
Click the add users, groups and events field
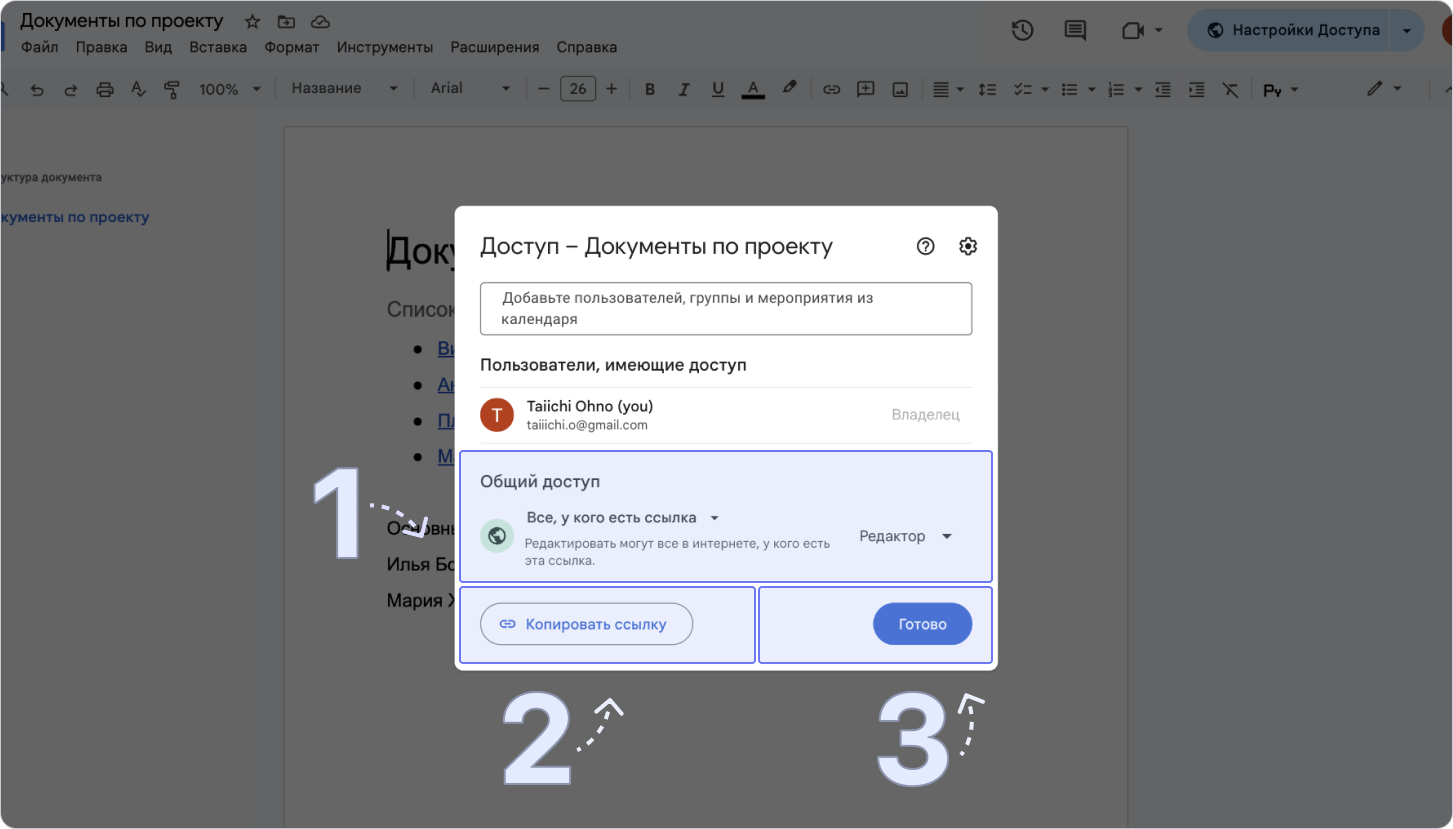725,308
